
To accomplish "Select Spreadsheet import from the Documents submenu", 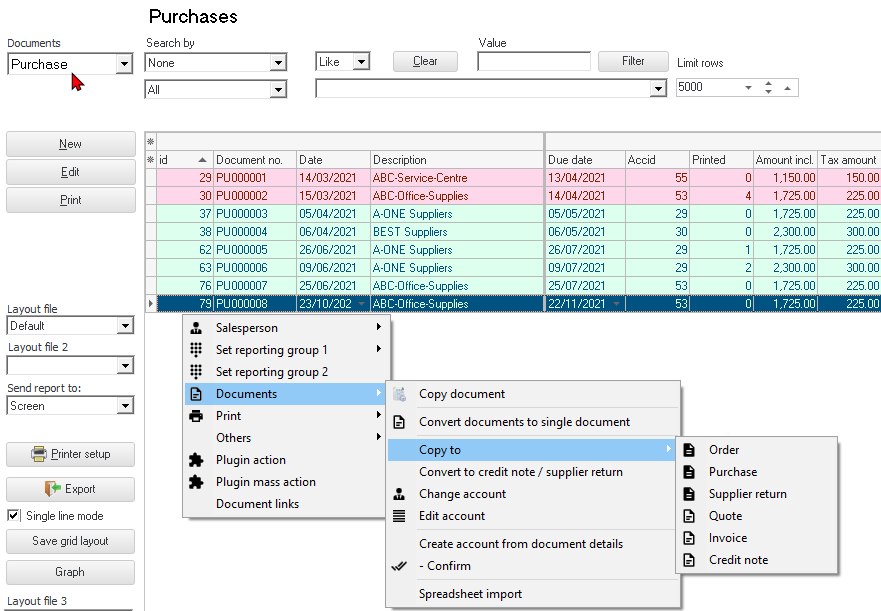I will point(470,594).
